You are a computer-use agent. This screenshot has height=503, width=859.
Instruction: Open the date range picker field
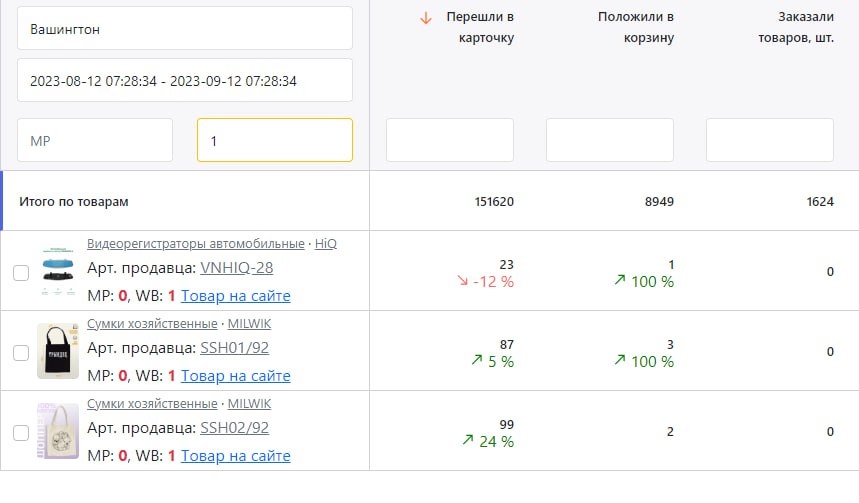coord(185,80)
